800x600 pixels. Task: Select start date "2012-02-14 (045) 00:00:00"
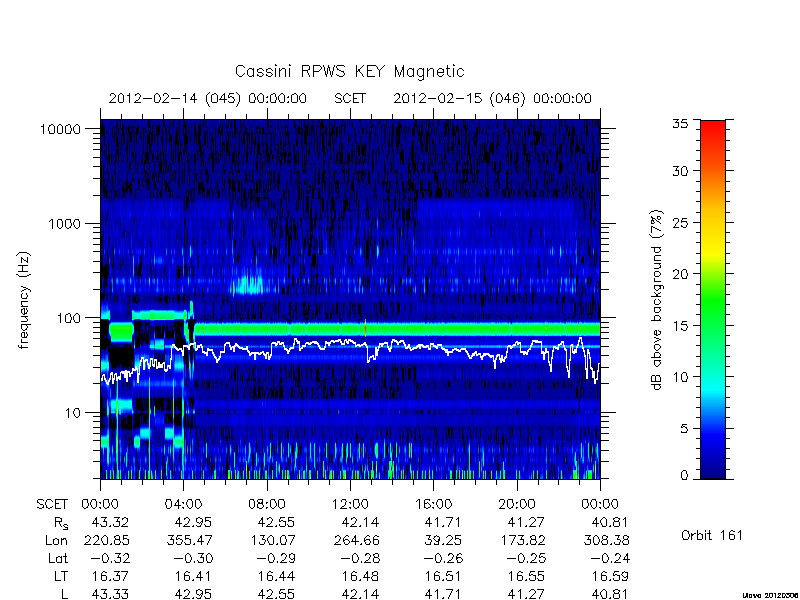tap(208, 98)
